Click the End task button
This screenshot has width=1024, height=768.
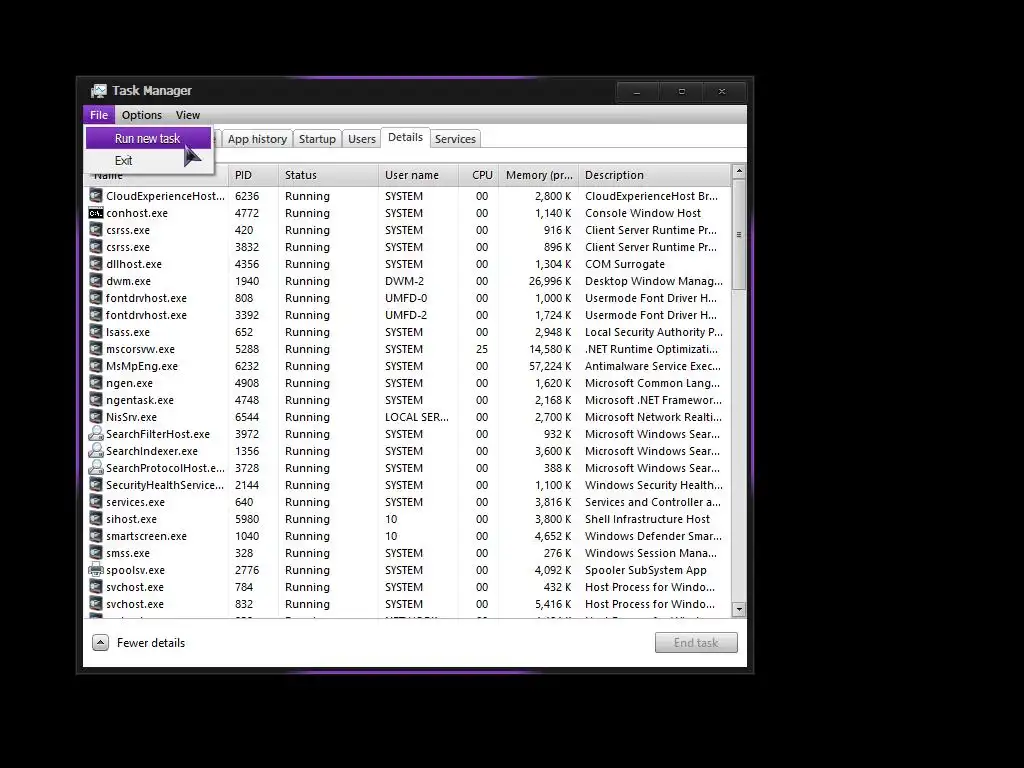(696, 643)
